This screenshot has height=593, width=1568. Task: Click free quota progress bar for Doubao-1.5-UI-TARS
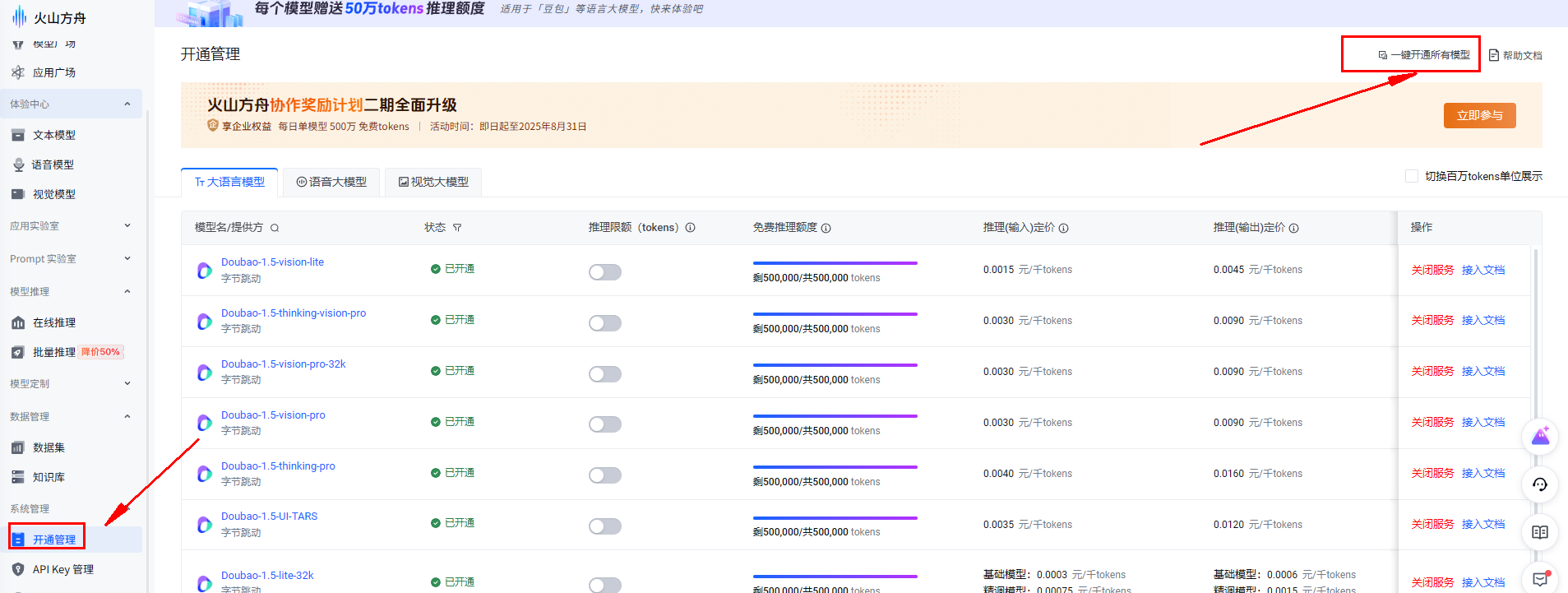coord(835,518)
